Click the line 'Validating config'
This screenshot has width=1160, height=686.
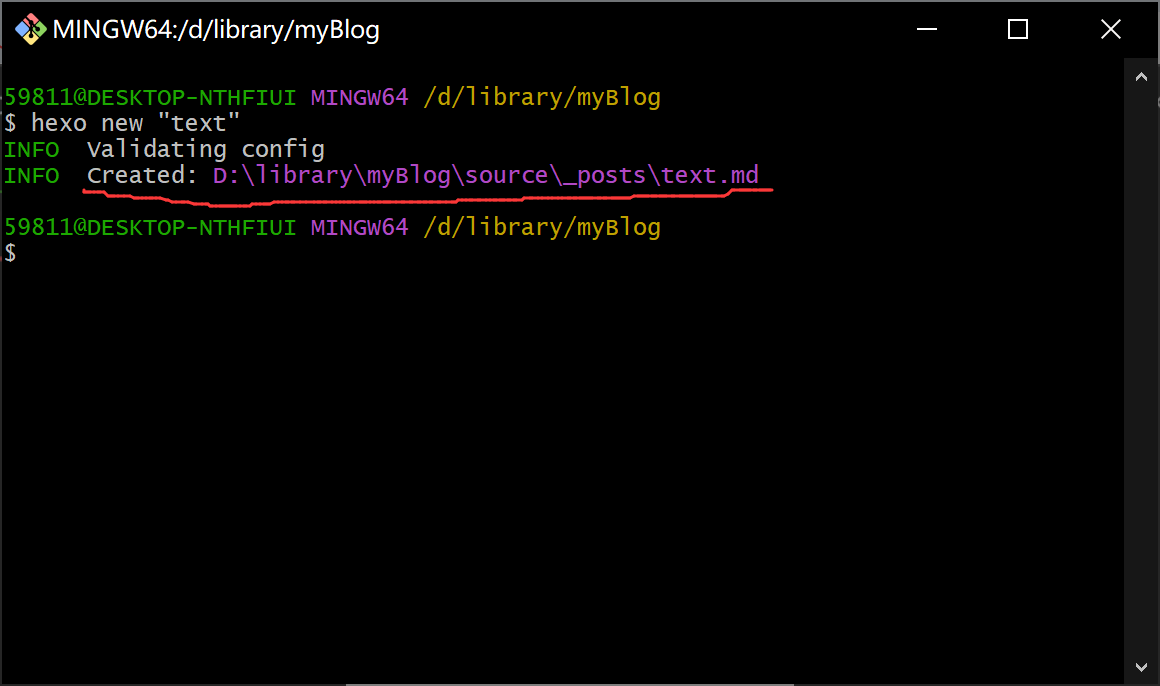[x=206, y=149]
